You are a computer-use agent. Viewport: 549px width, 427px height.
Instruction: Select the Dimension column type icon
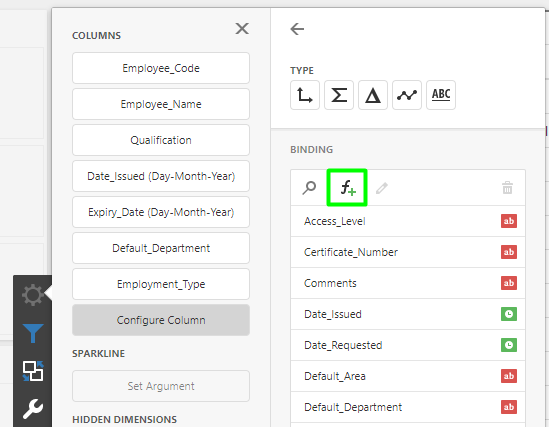click(305, 95)
